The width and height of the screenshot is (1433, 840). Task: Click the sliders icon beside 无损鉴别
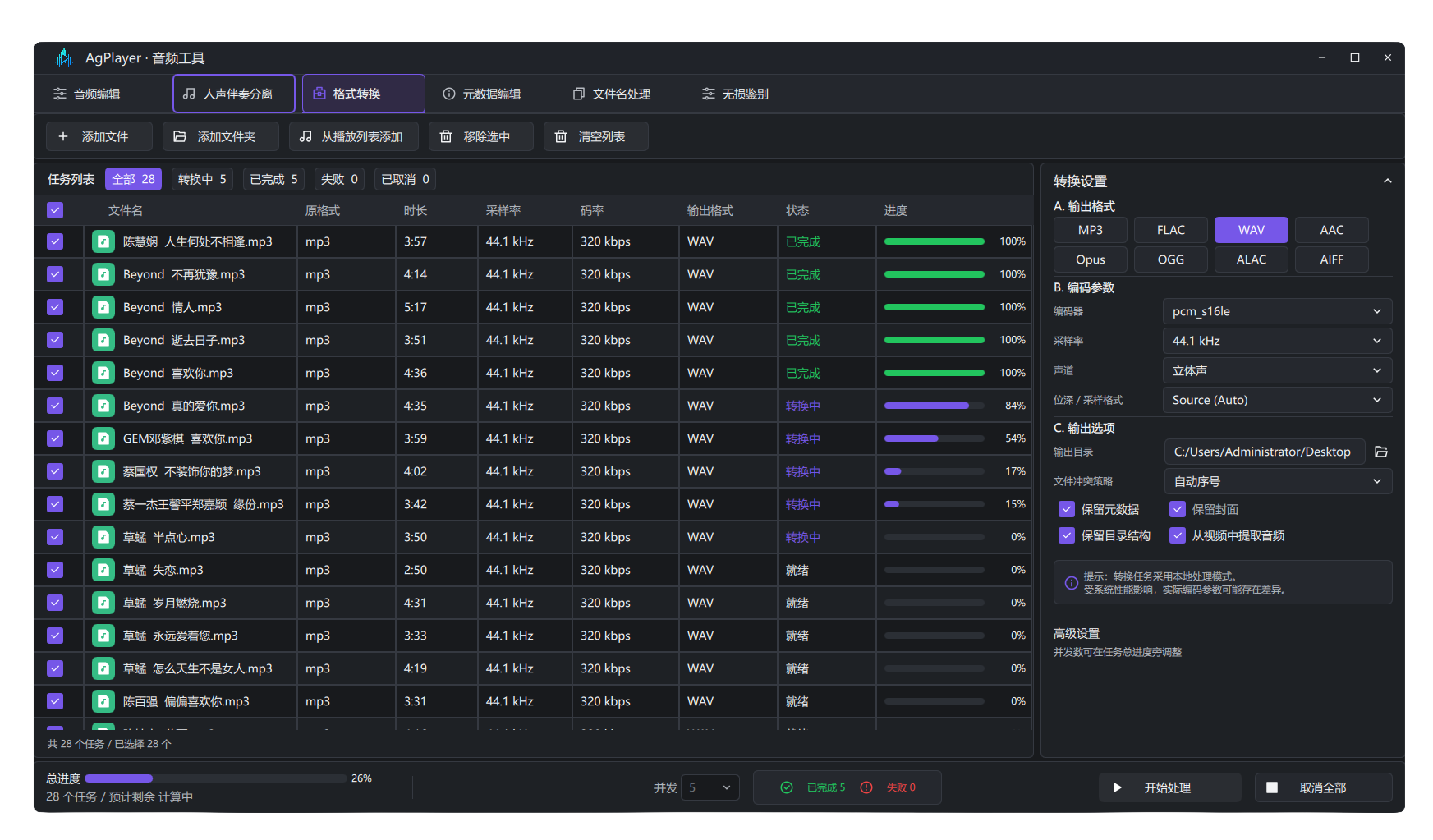pos(709,94)
